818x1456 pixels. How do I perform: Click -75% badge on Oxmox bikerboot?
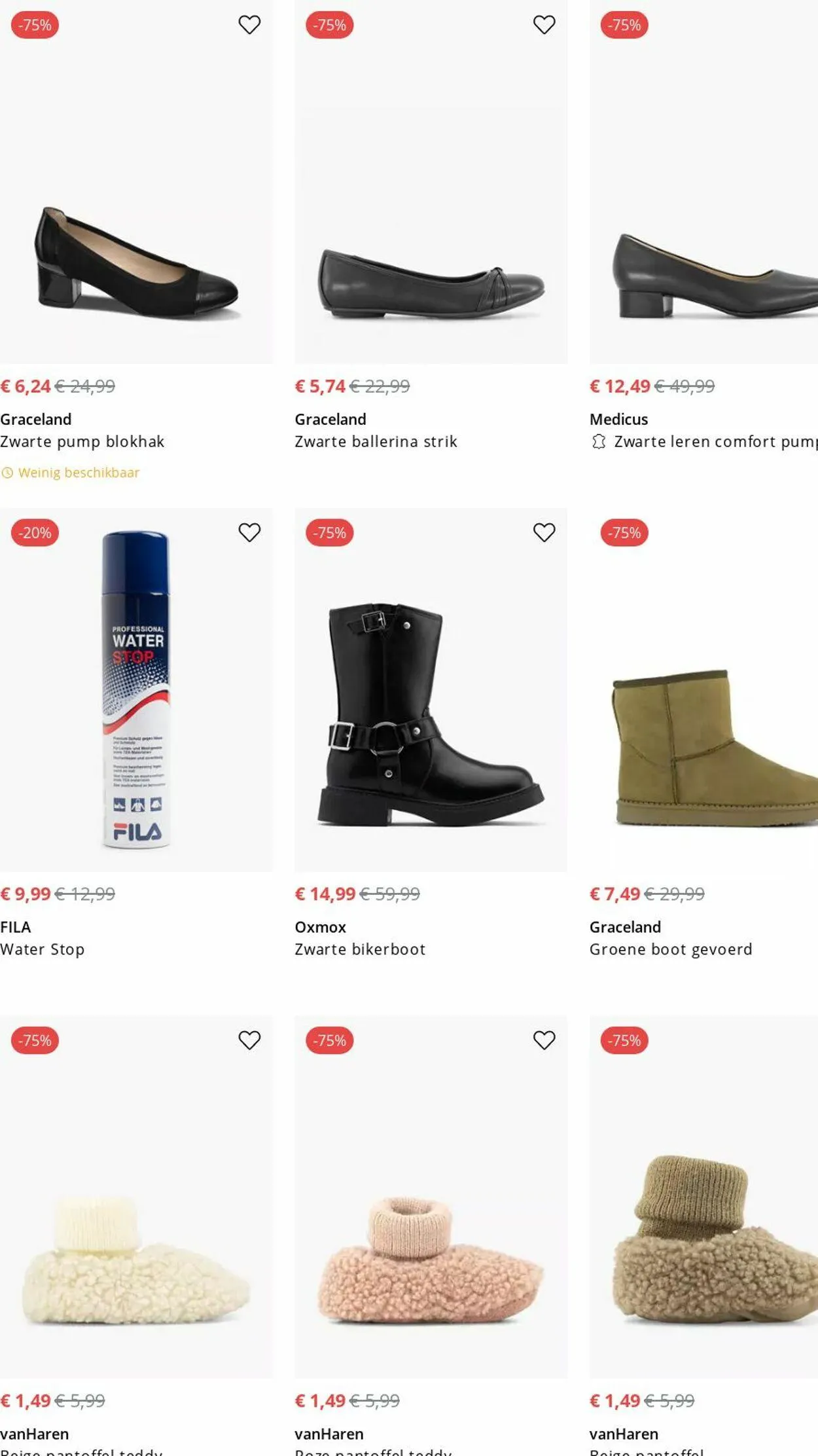point(330,533)
